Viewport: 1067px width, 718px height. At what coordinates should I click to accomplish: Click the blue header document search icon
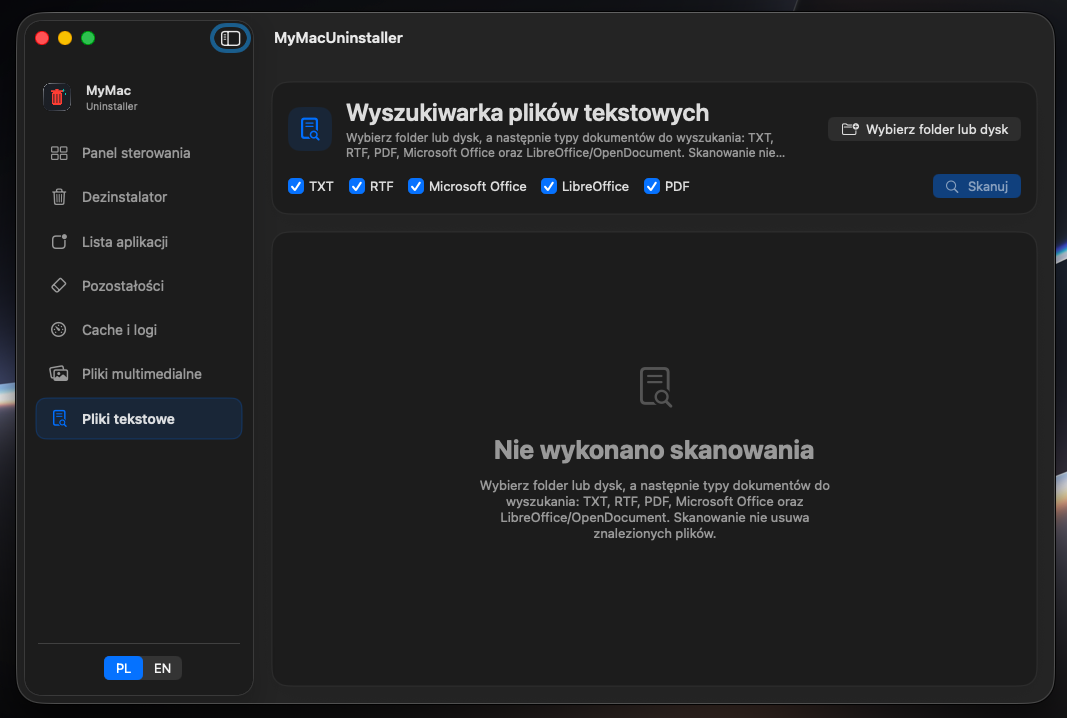[310, 129]
